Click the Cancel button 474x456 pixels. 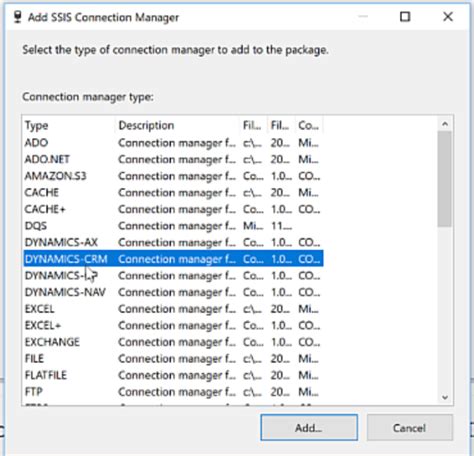(x=410, y=427)
